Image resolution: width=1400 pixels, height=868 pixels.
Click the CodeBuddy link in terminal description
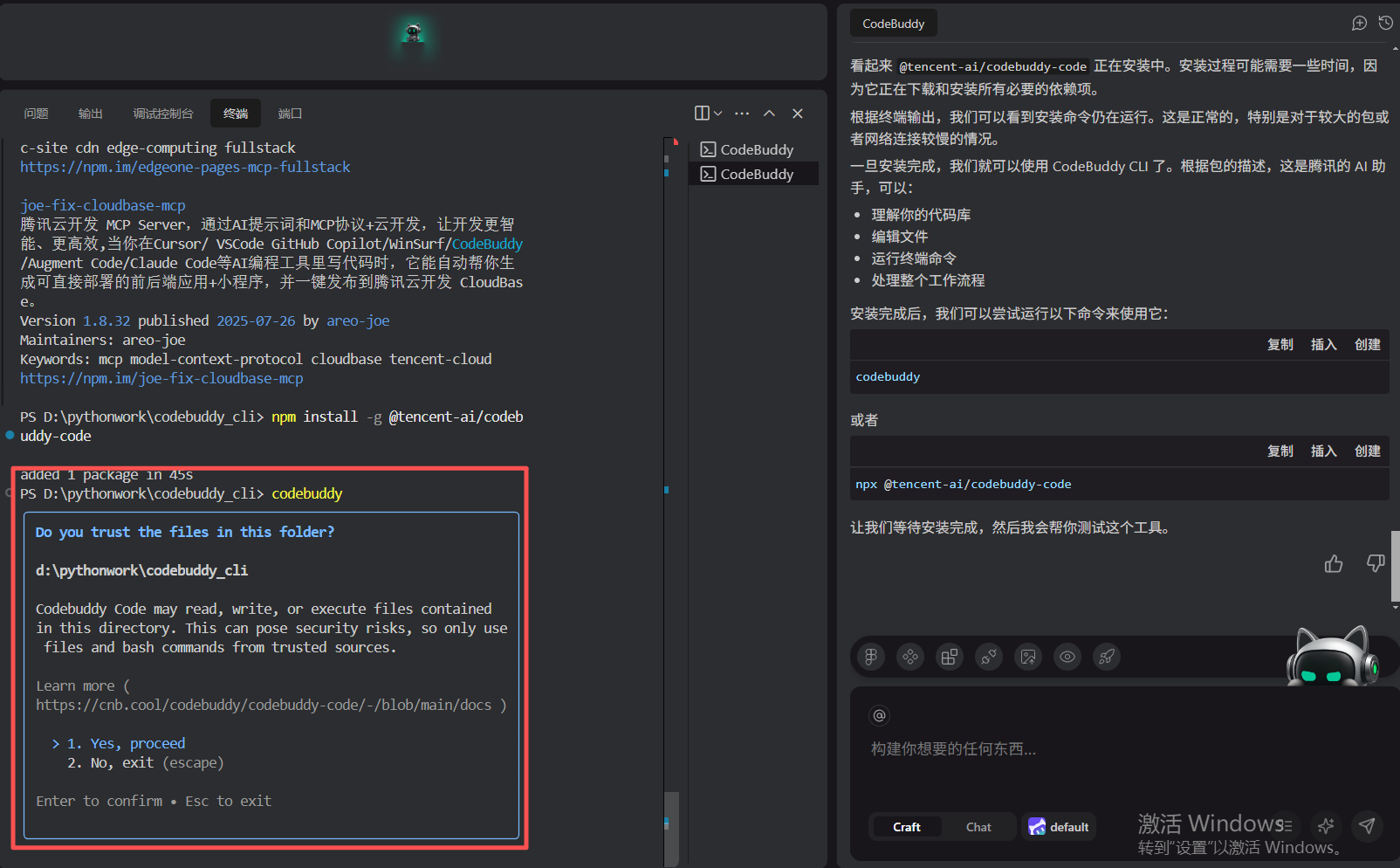coord(487,244)
